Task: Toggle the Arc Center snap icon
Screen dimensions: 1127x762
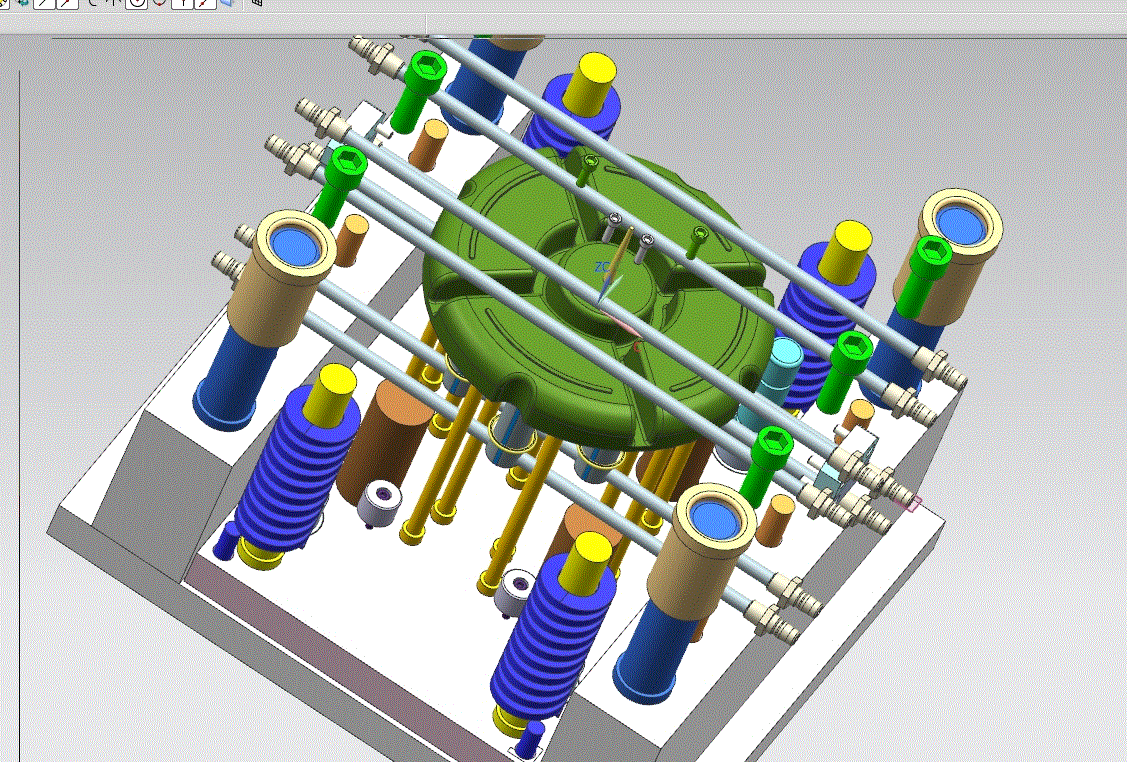Action: pos(136,3)
